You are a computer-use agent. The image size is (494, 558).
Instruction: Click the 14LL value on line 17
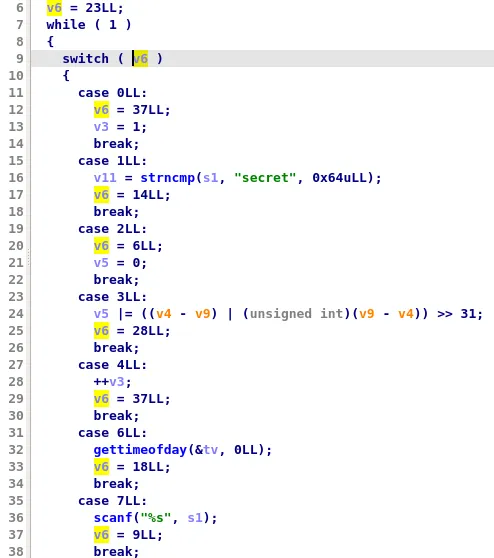(x=148, y=195)
